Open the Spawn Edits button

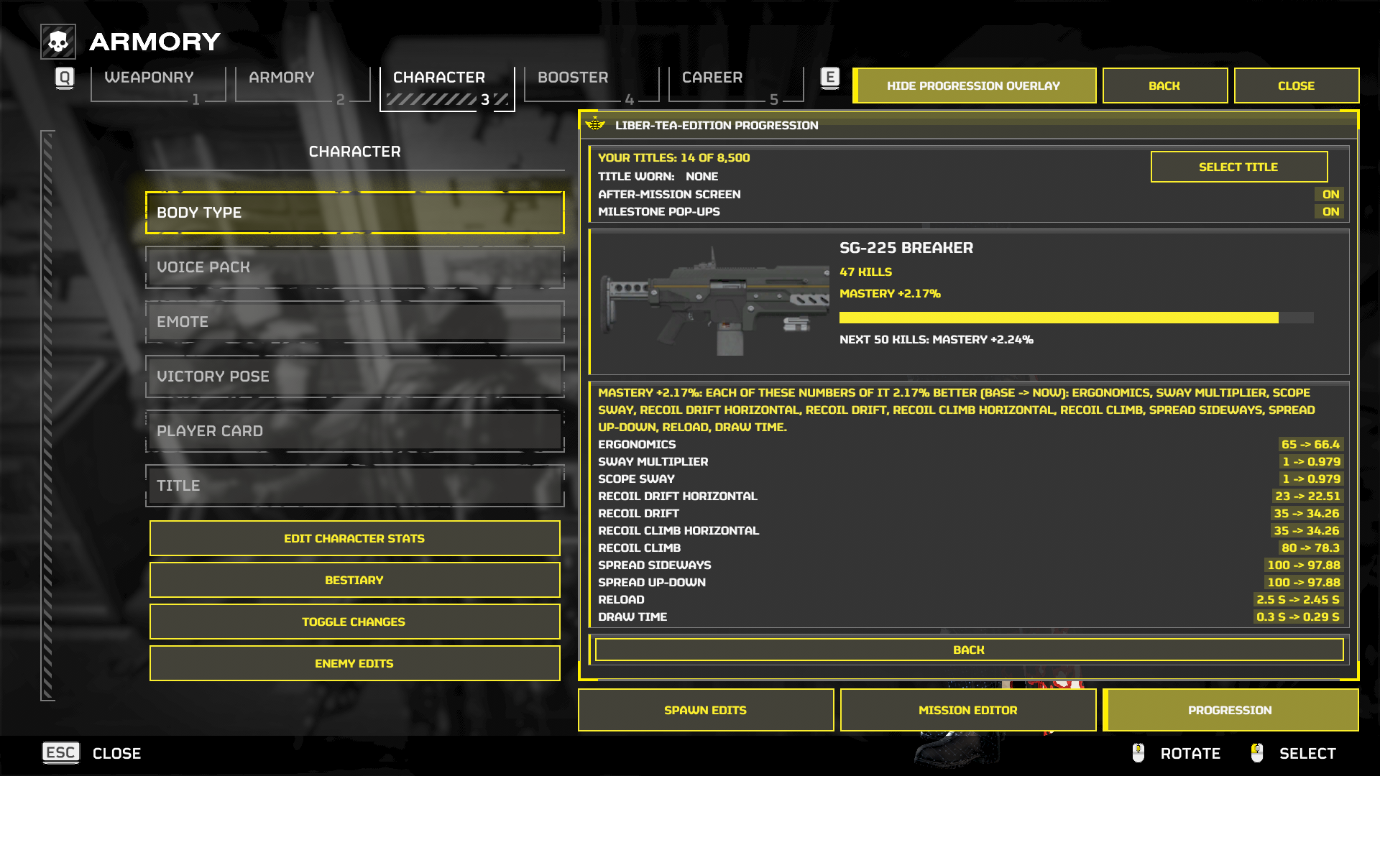click(x=706, y=710)
